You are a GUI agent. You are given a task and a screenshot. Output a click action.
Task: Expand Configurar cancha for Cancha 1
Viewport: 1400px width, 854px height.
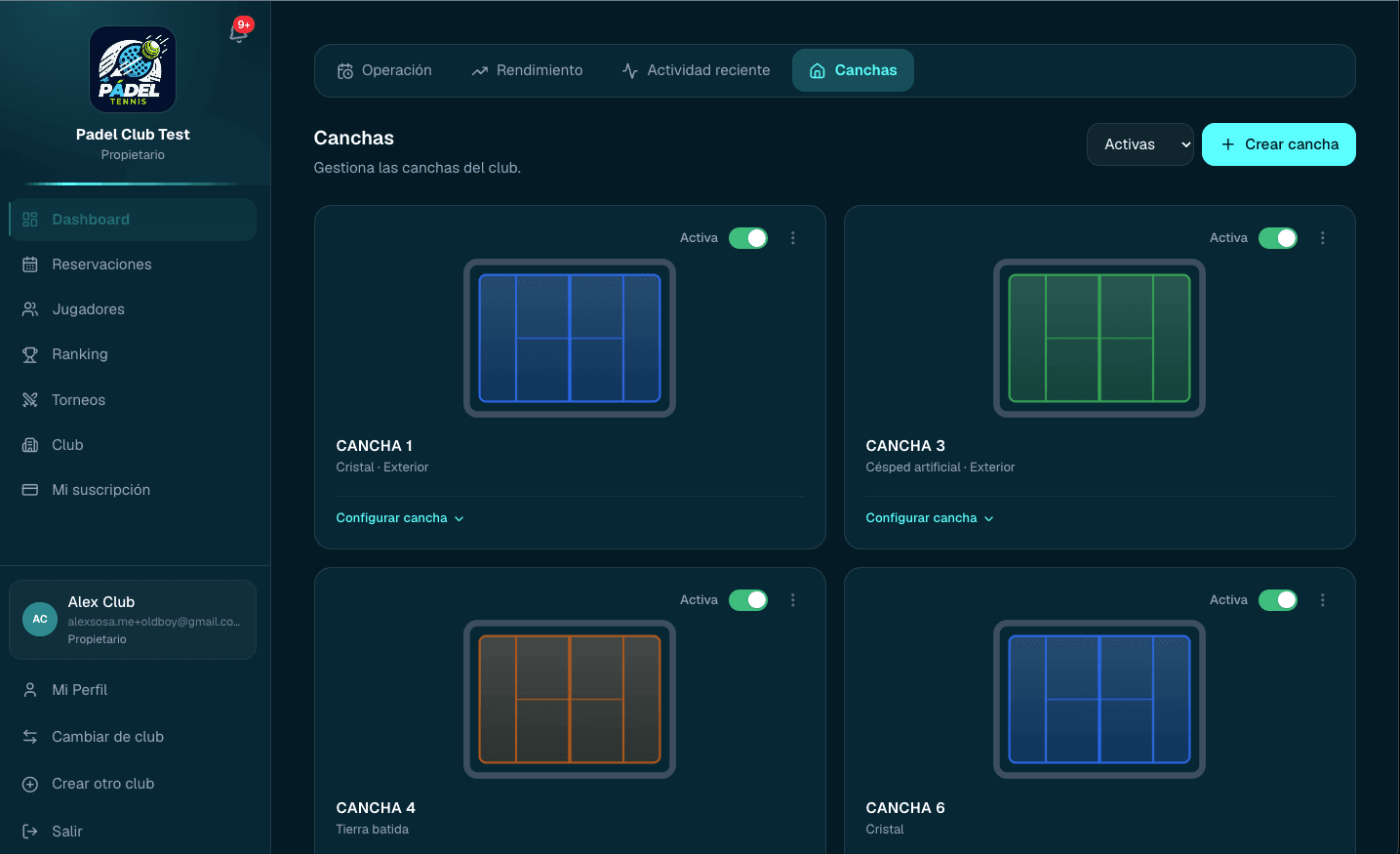coord(400,518)
